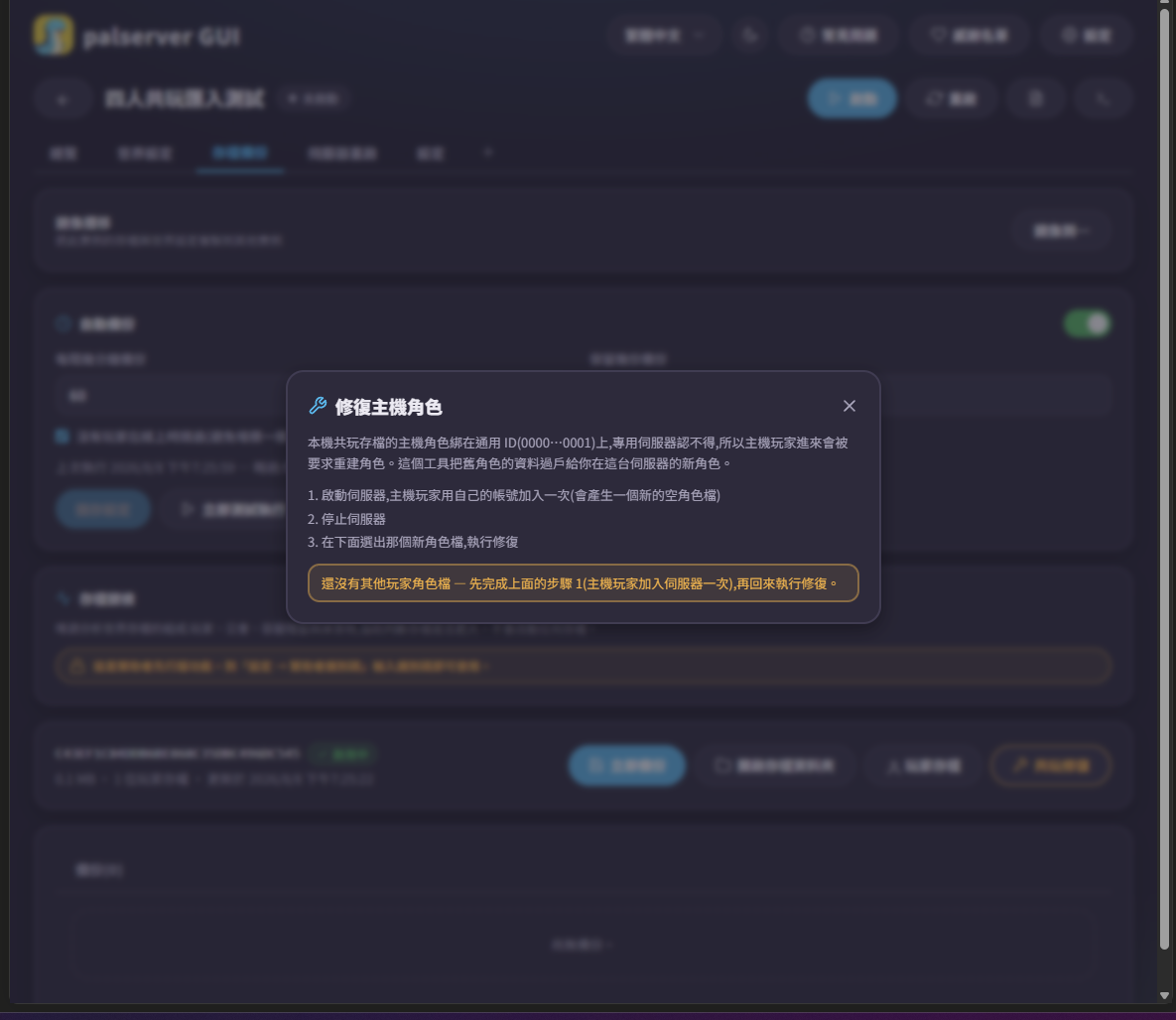Image resolution: width=1176 pixels, height=1020 pixels.
Task: Click the warning triangle icon in orange banner
Action: coord(76,666)
